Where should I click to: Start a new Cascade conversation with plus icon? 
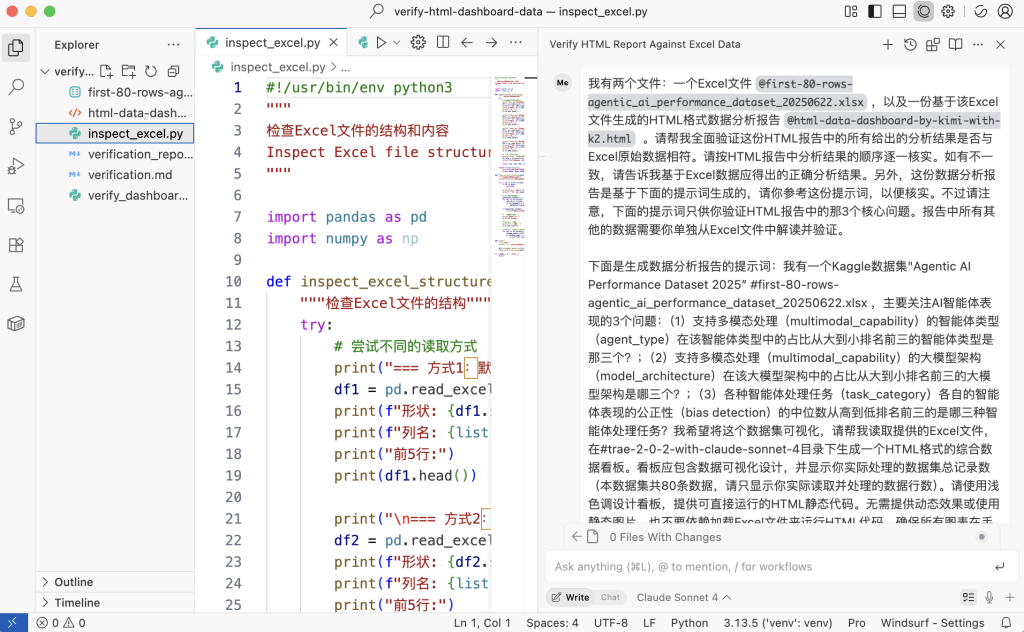tap(887, 45)
